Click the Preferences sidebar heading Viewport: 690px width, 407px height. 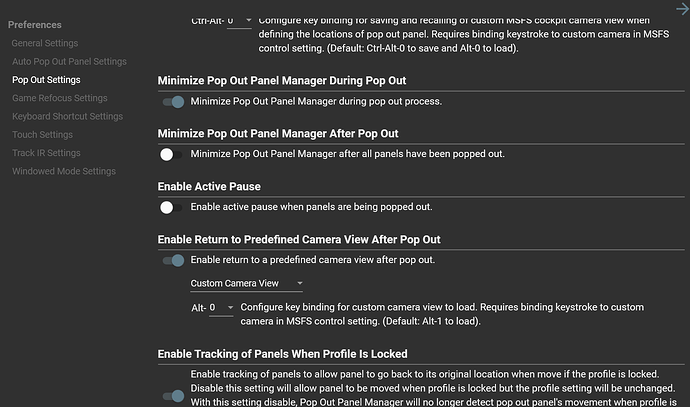pyautogui.click(x=35, y=24)
